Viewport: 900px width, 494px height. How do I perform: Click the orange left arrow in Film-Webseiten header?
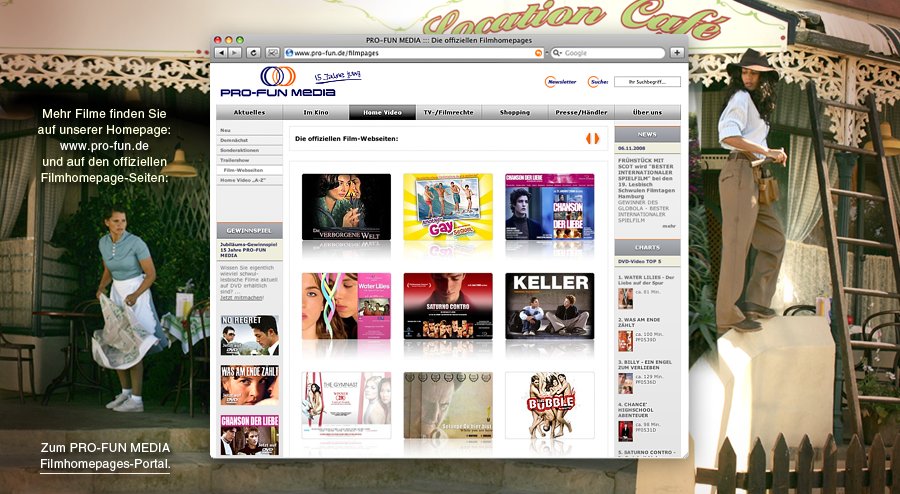pyautogui.click(x=588, y=138)
